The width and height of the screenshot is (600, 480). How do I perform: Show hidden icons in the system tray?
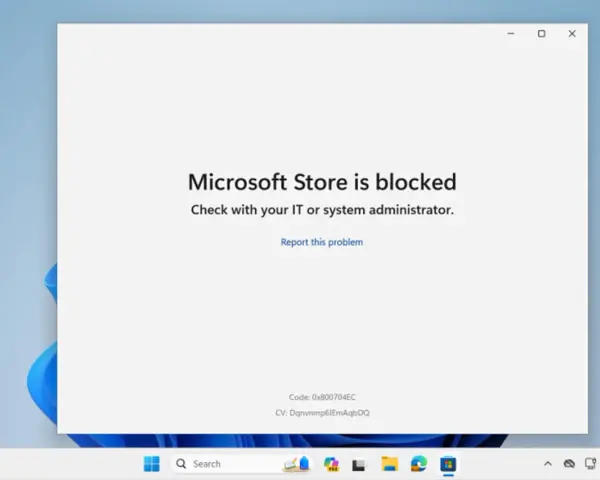pyautogui.click(x=548, y=464)
